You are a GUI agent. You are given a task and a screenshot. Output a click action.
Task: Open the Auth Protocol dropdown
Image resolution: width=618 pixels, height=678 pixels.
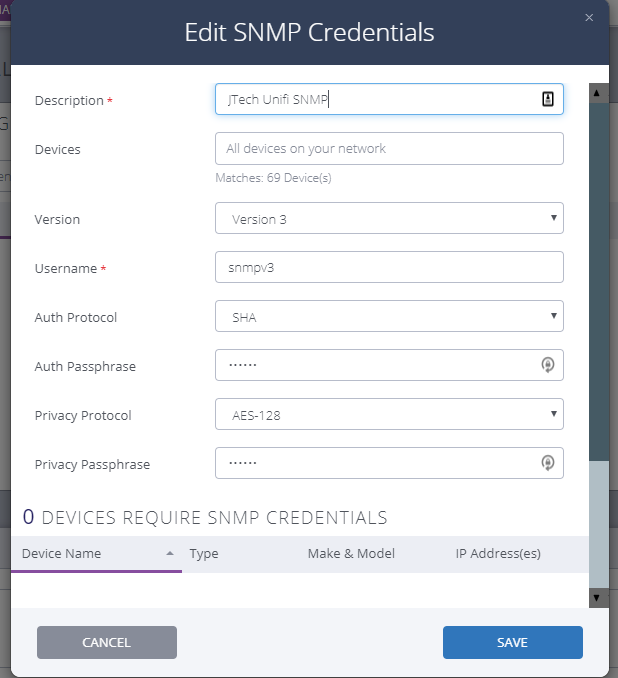pos(389,316)
